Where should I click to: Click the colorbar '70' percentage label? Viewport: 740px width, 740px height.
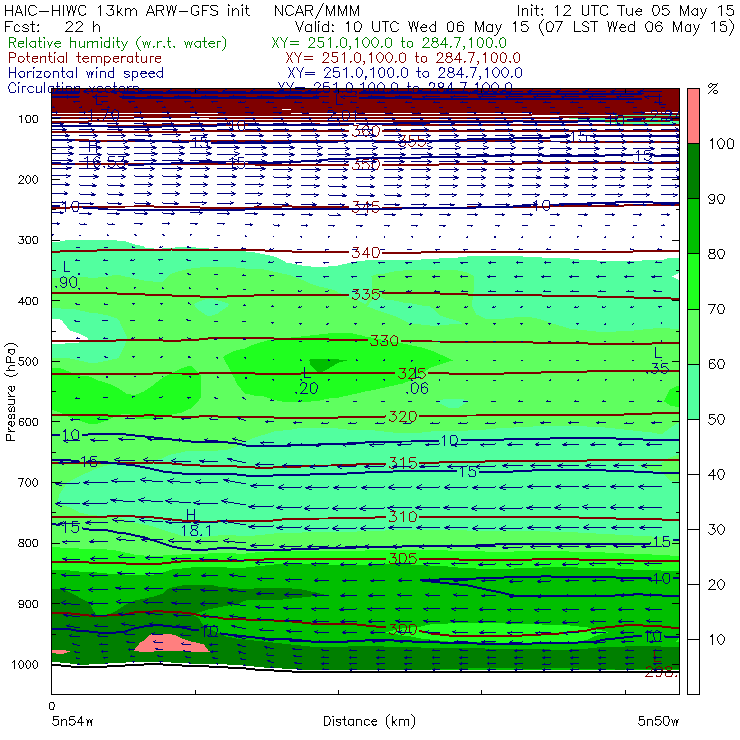pyautogui.click(x=716, y=309)
